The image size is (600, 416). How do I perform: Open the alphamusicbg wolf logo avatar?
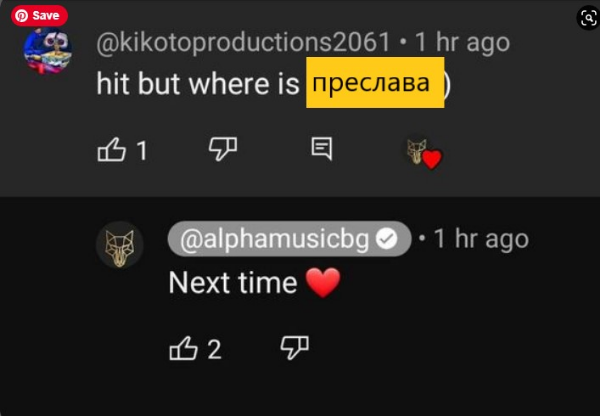pyautogui.click(x=120, y=245)
